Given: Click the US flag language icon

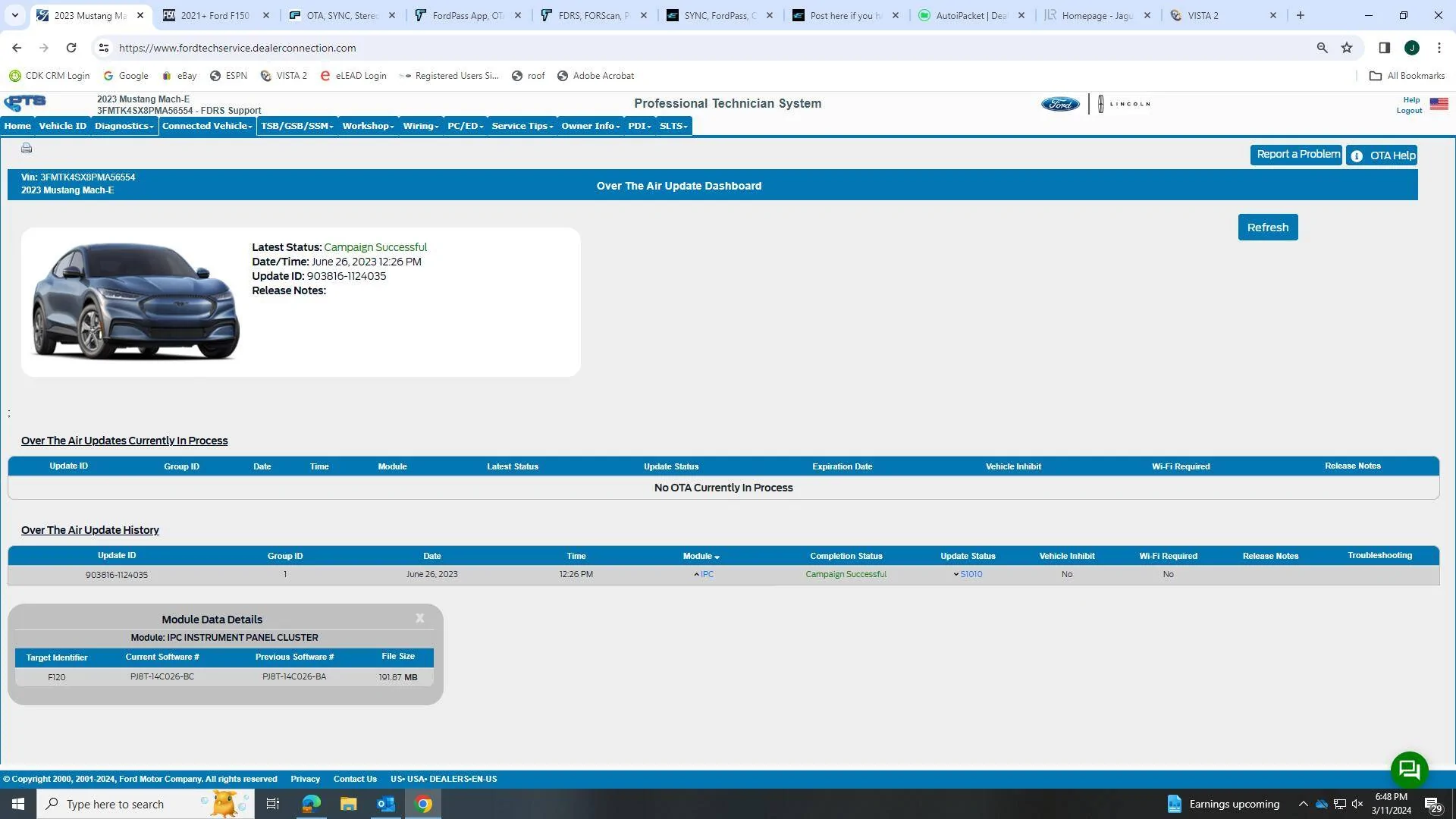Looking at the screenshot, I should click(1439, 104).
